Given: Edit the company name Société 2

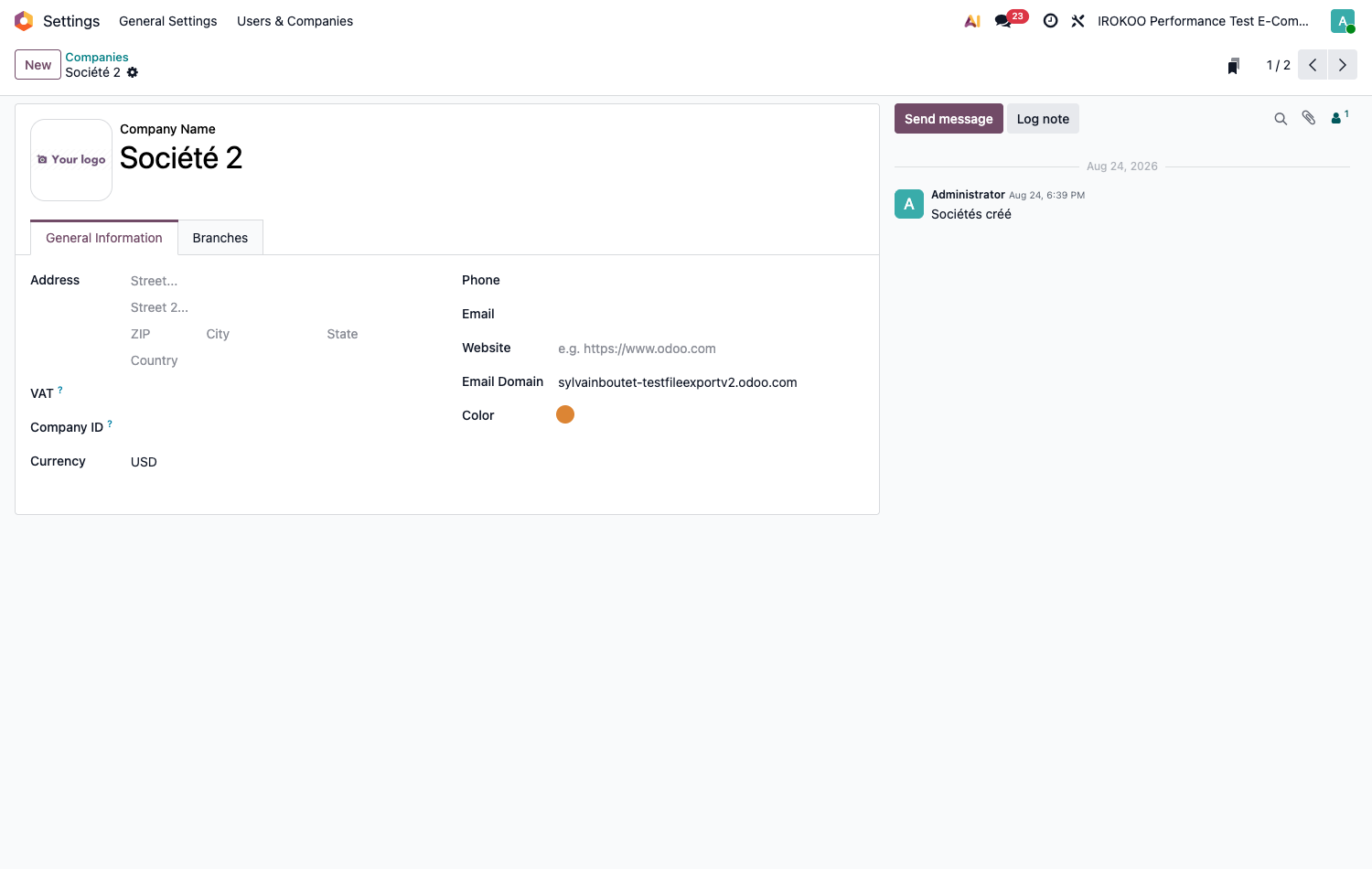Looking at the screenshot, I should click(492, 158).
